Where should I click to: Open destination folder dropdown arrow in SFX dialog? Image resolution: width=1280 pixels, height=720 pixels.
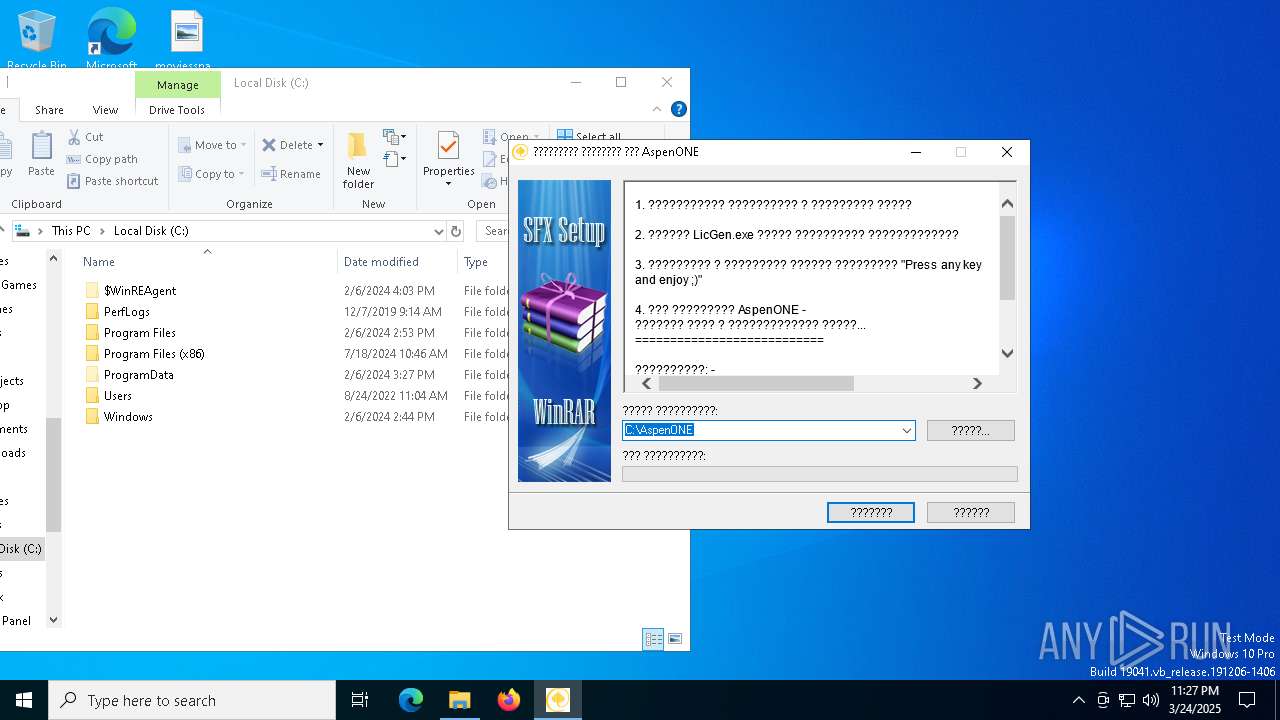pyautogui.click(x=906, y=430)
